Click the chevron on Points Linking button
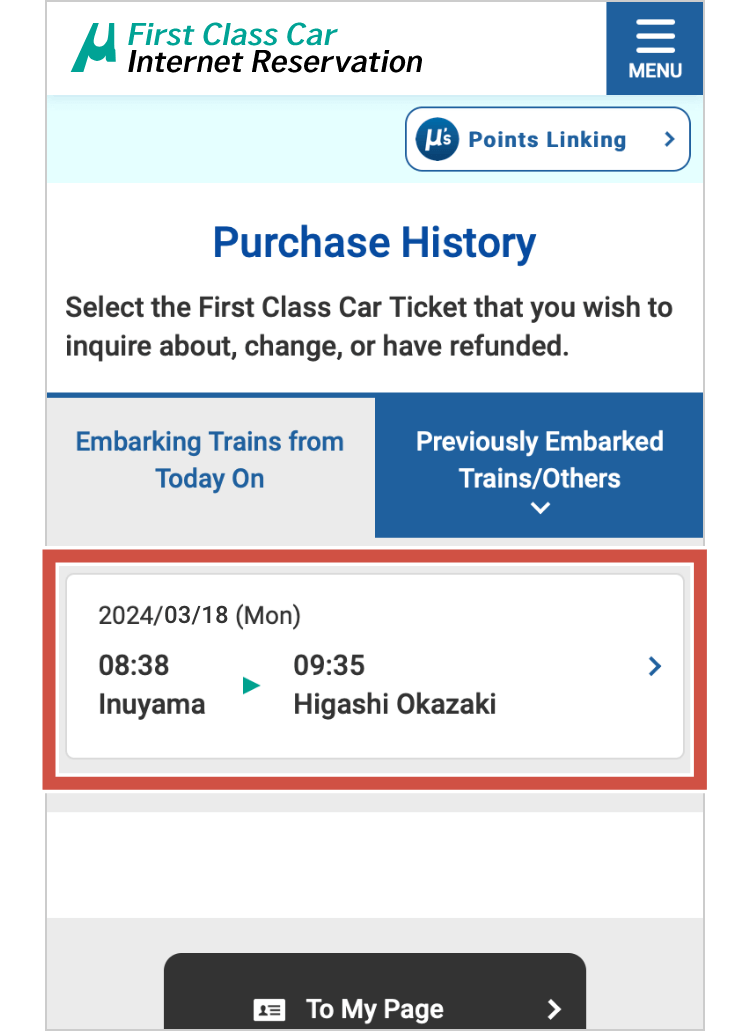This screenshot has width=750, height=1031. (670, 140)
